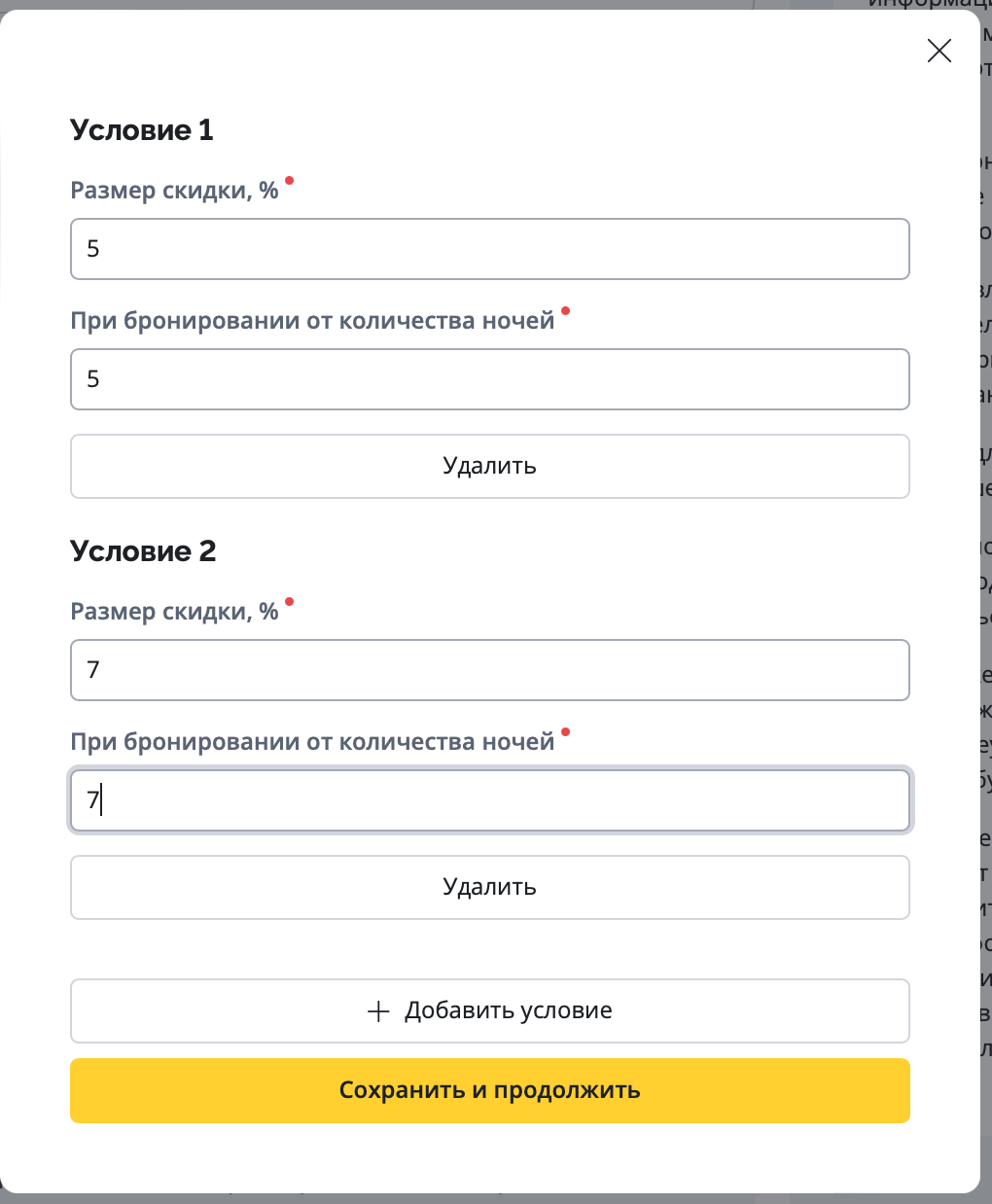Delete Условие 1 with its Удалить button
Viewport: 992px width, 1204px height.
coord(489,466)
